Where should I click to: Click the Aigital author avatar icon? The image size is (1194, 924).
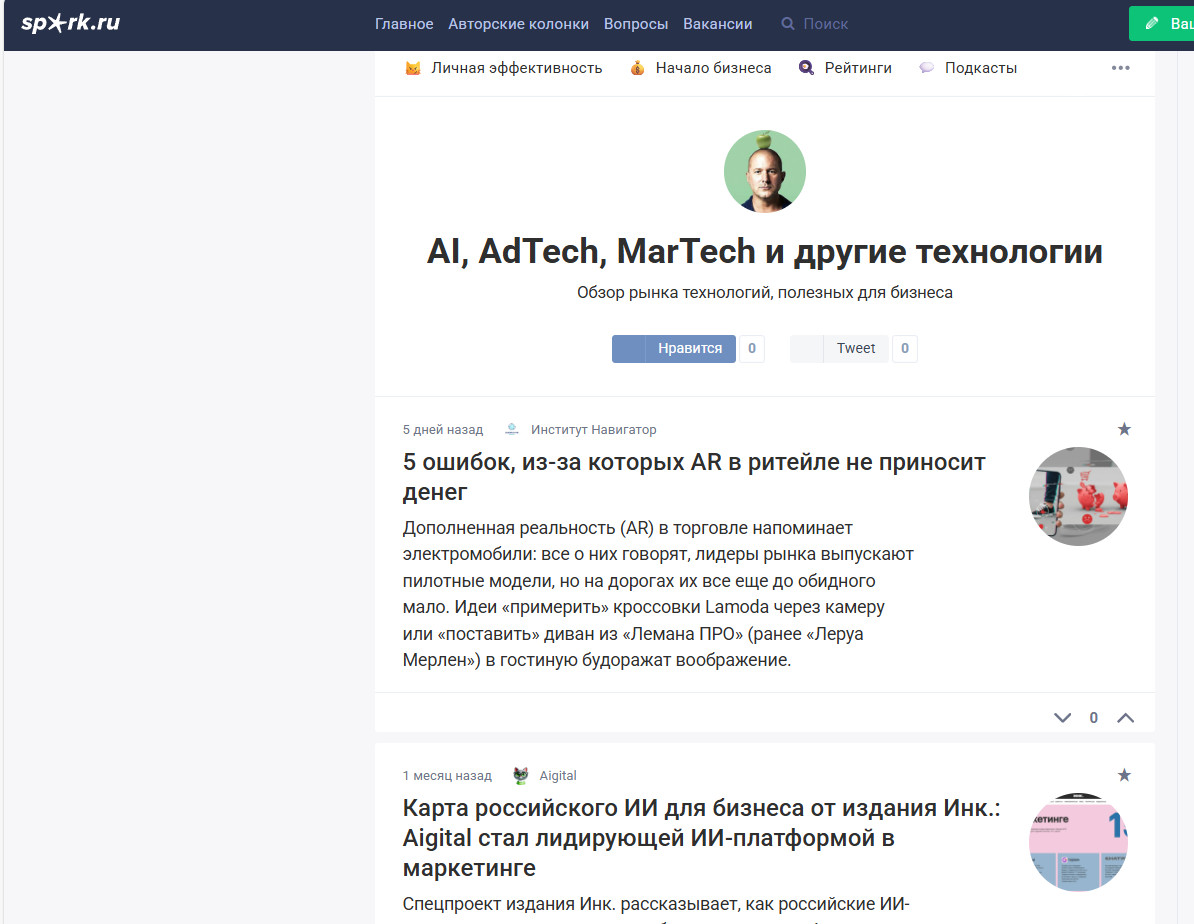click(x=521, y=775)
